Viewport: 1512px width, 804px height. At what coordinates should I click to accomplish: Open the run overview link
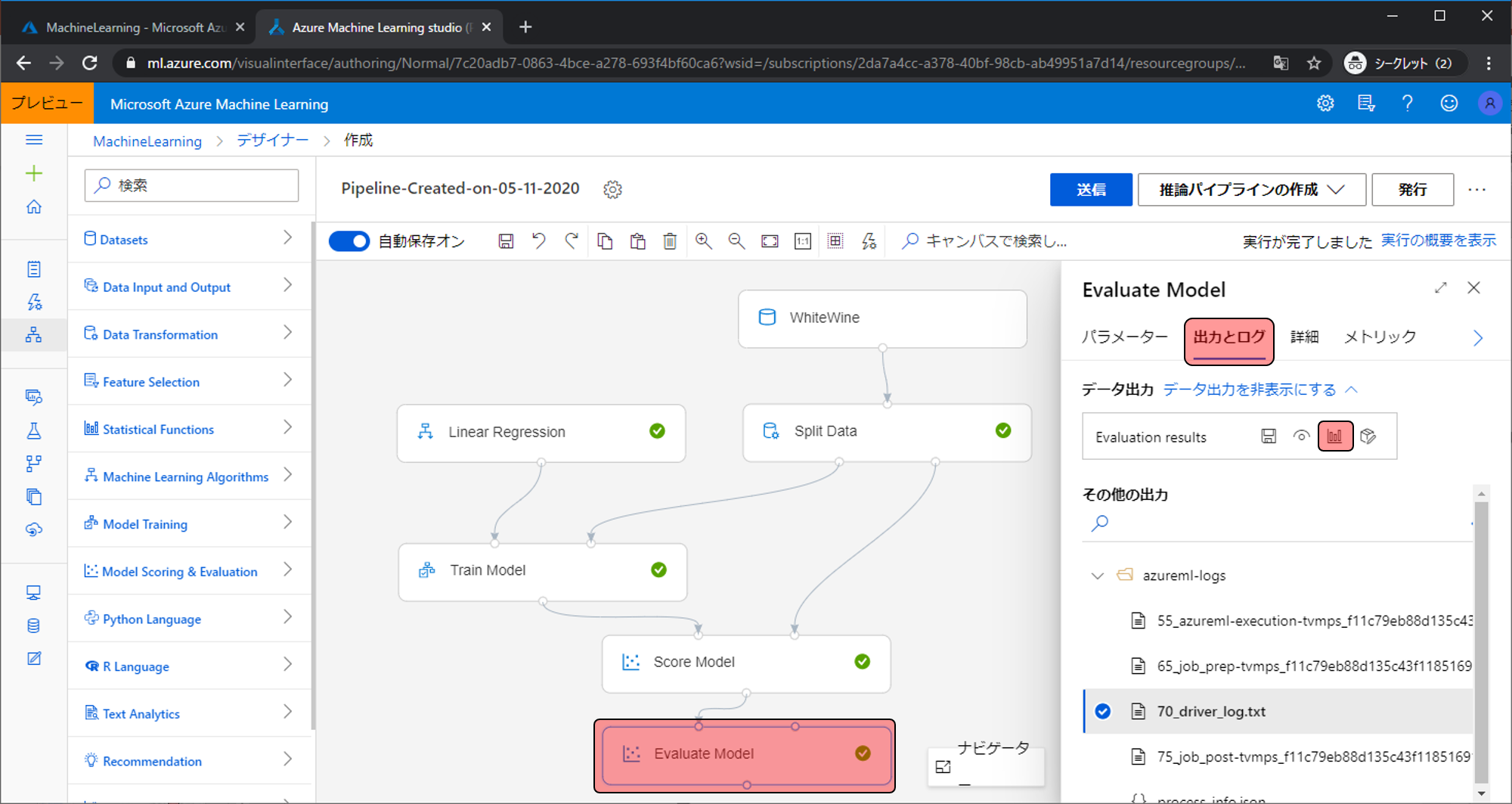pyautogui.click(x=1438, y=241)
